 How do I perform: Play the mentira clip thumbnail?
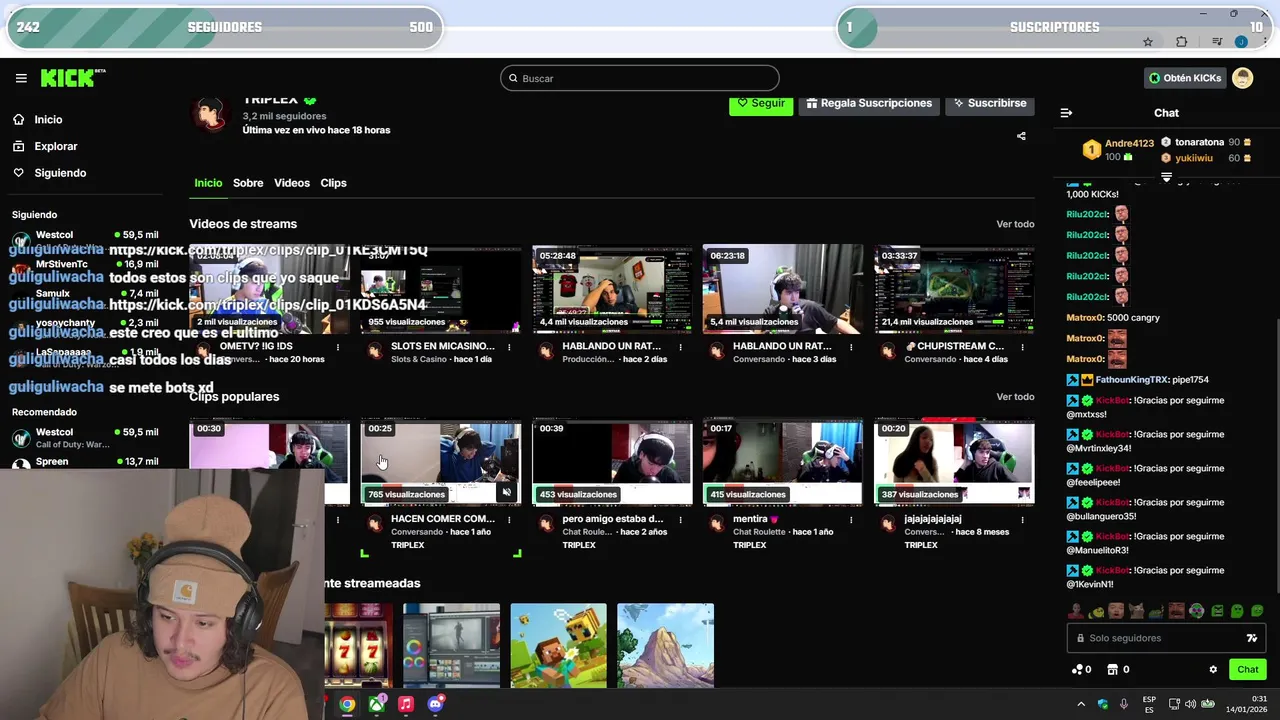[783, 463]
